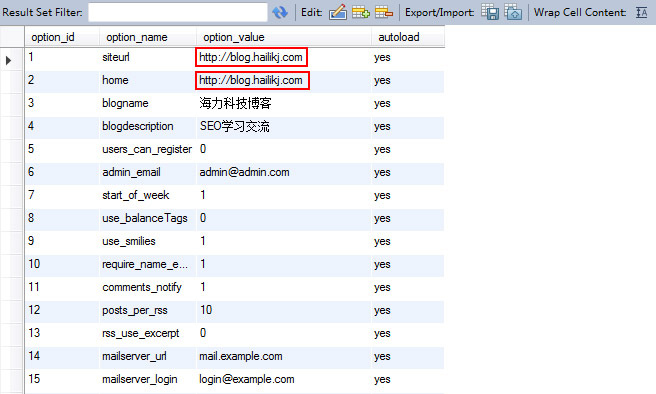Screen dimensions: 656x394
Task: Click the export recordset to file icon
Action: pyautogui.click(x=490, y=13)
